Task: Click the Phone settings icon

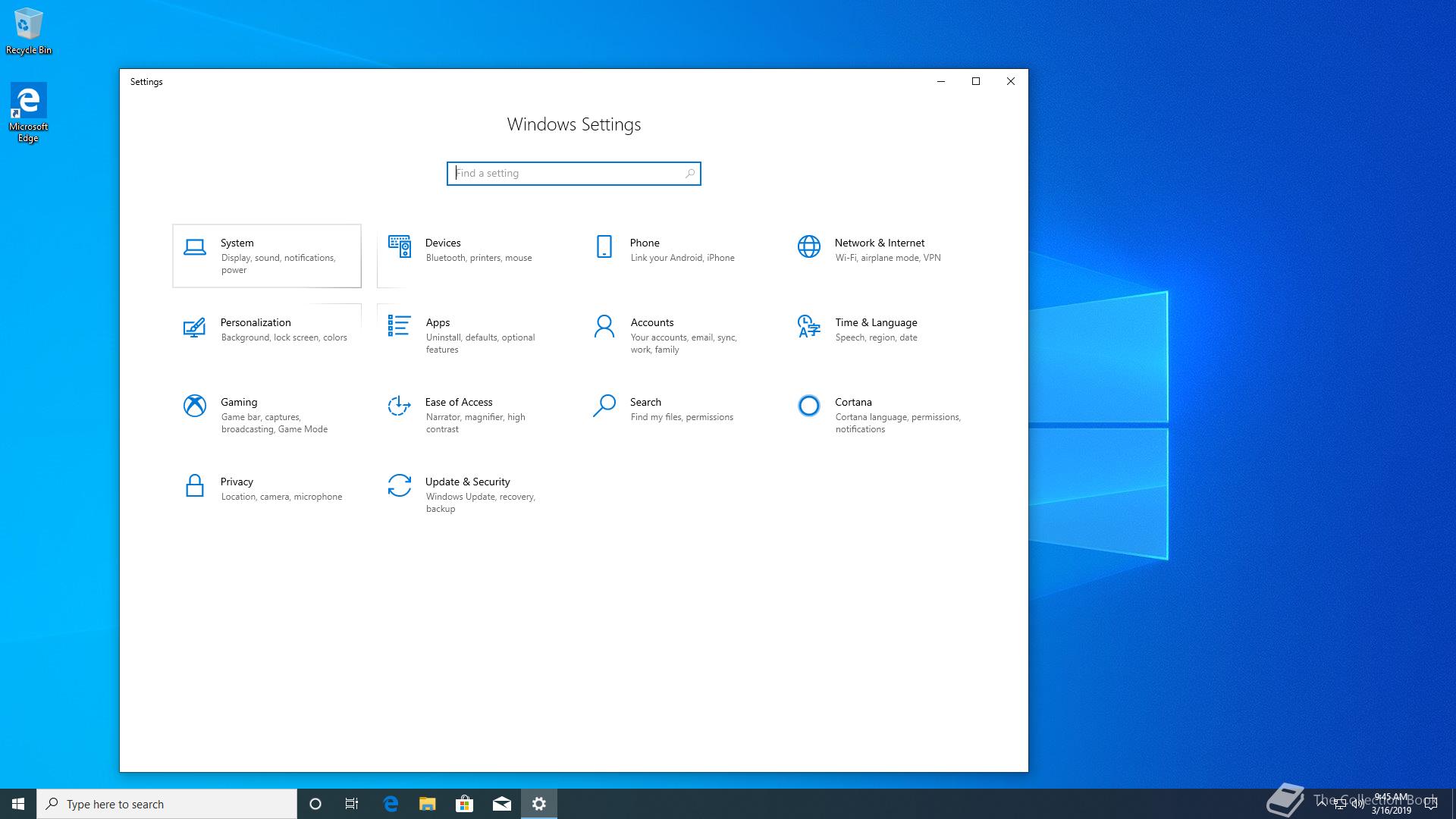Action: (x=604, y=246)
